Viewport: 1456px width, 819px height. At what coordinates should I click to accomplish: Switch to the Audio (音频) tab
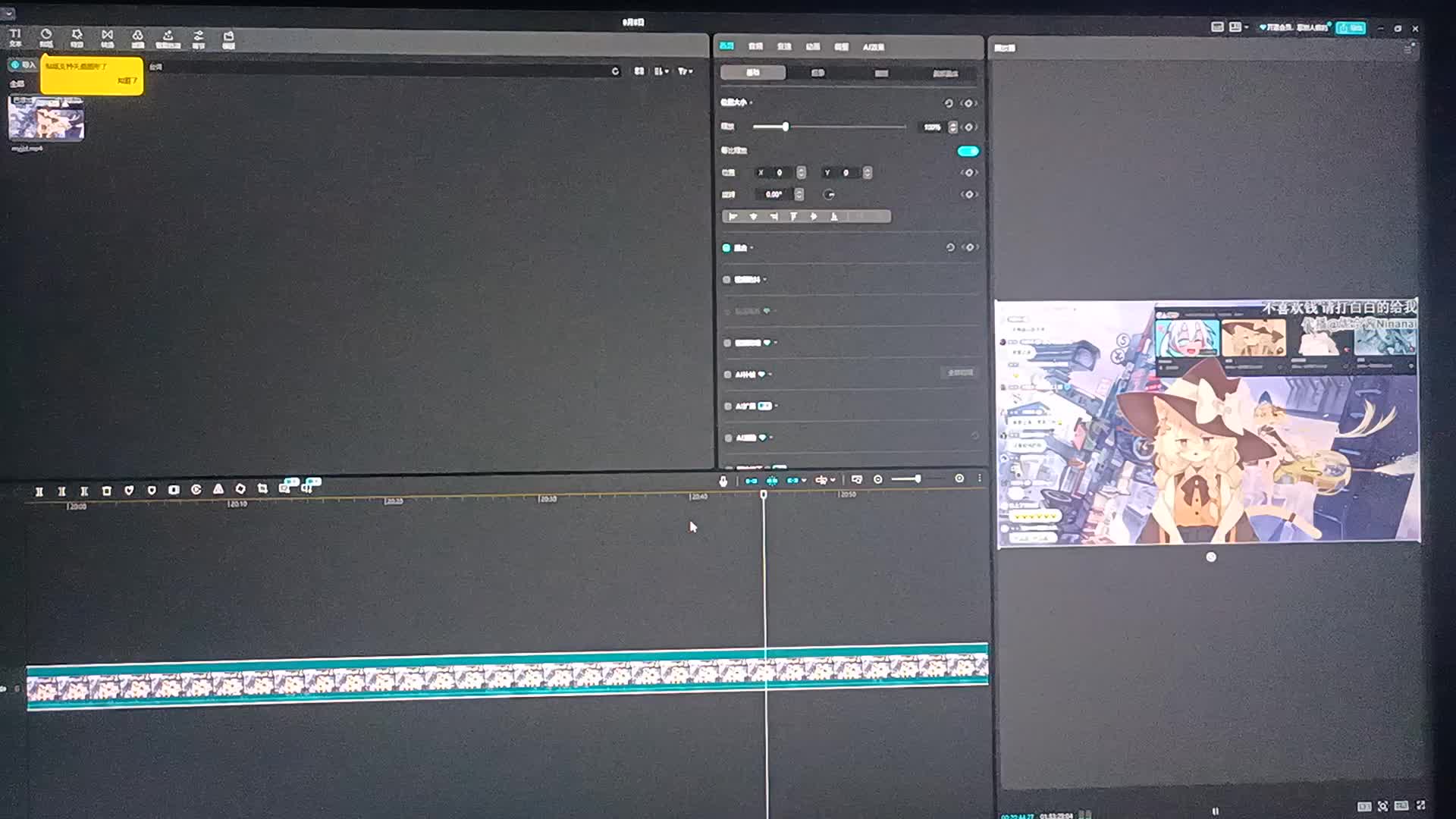pyautogui.click(x=755, y=47)
